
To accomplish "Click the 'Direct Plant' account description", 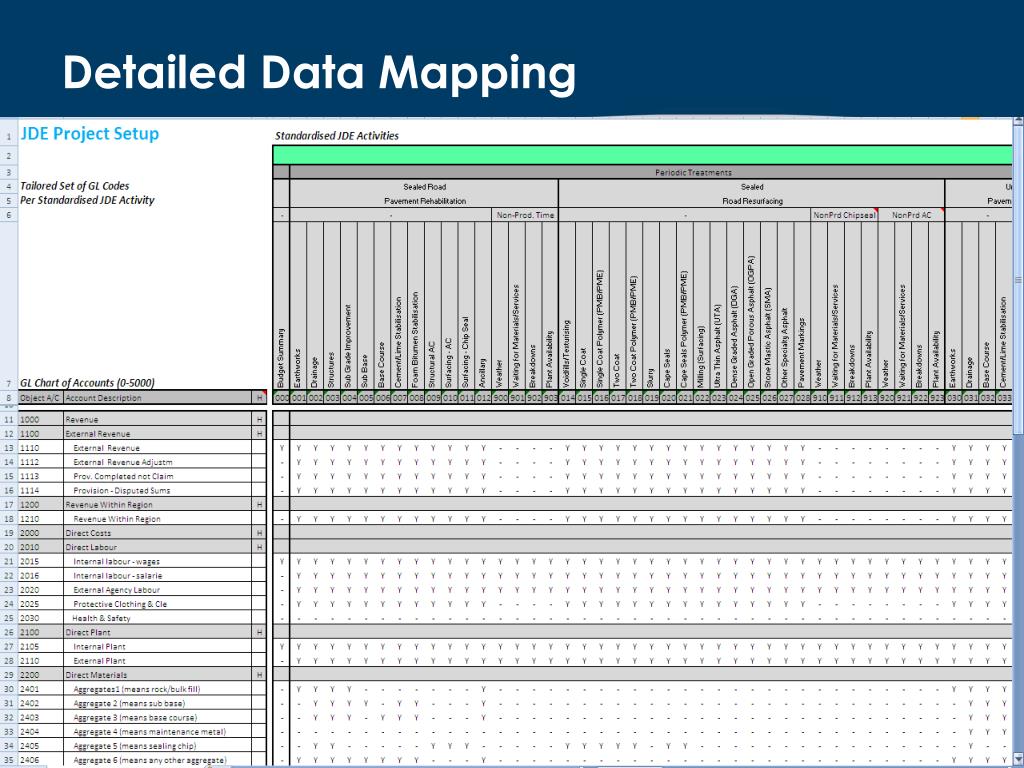I will click(x=88, y=632).
